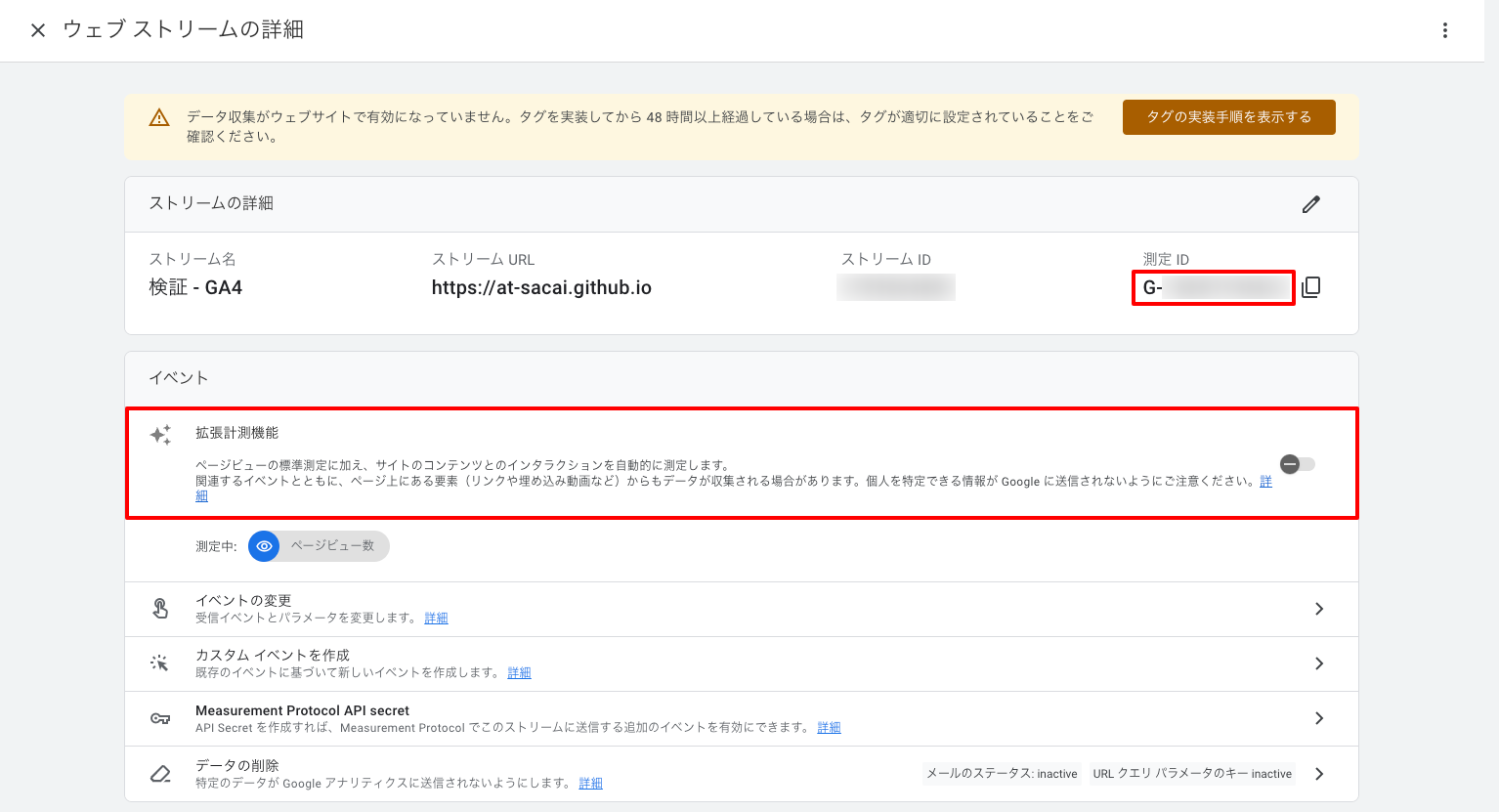Click the eraser icon for データの削除

tap(160, 774)
